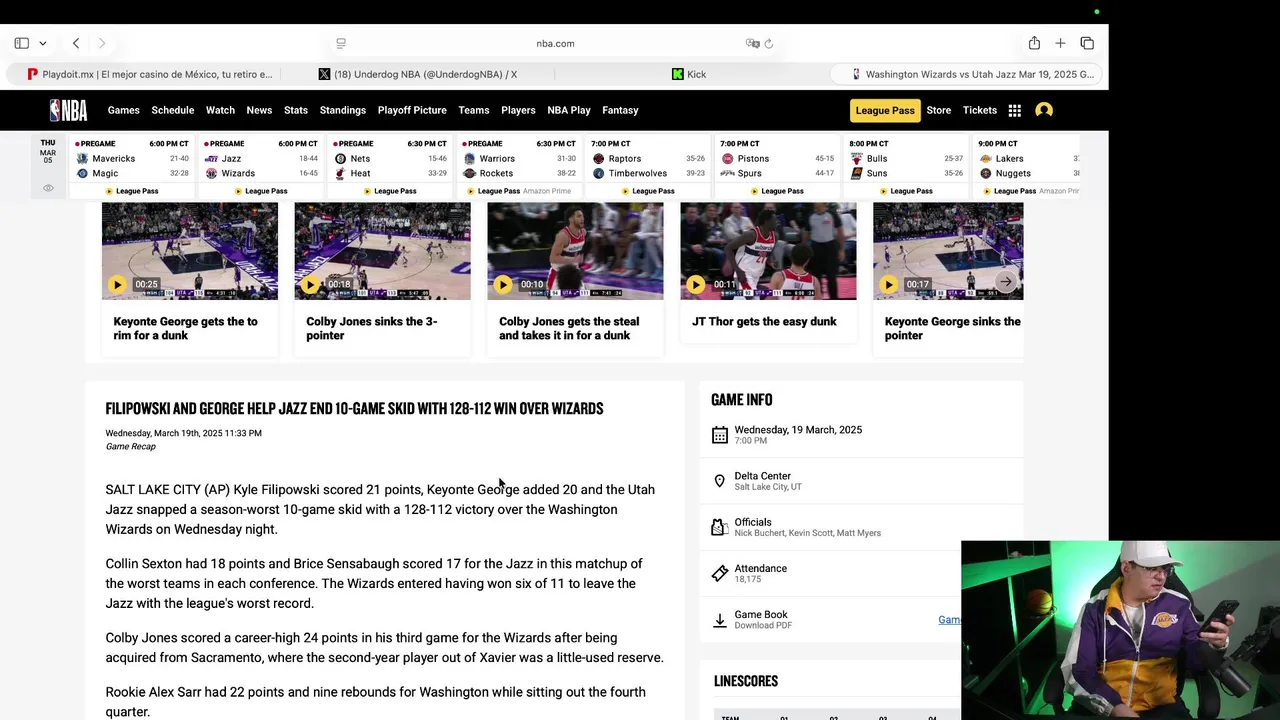Open the Players menu item
Screen dimensions: 1280x720
pyautogui.click(x=518, y=110)
